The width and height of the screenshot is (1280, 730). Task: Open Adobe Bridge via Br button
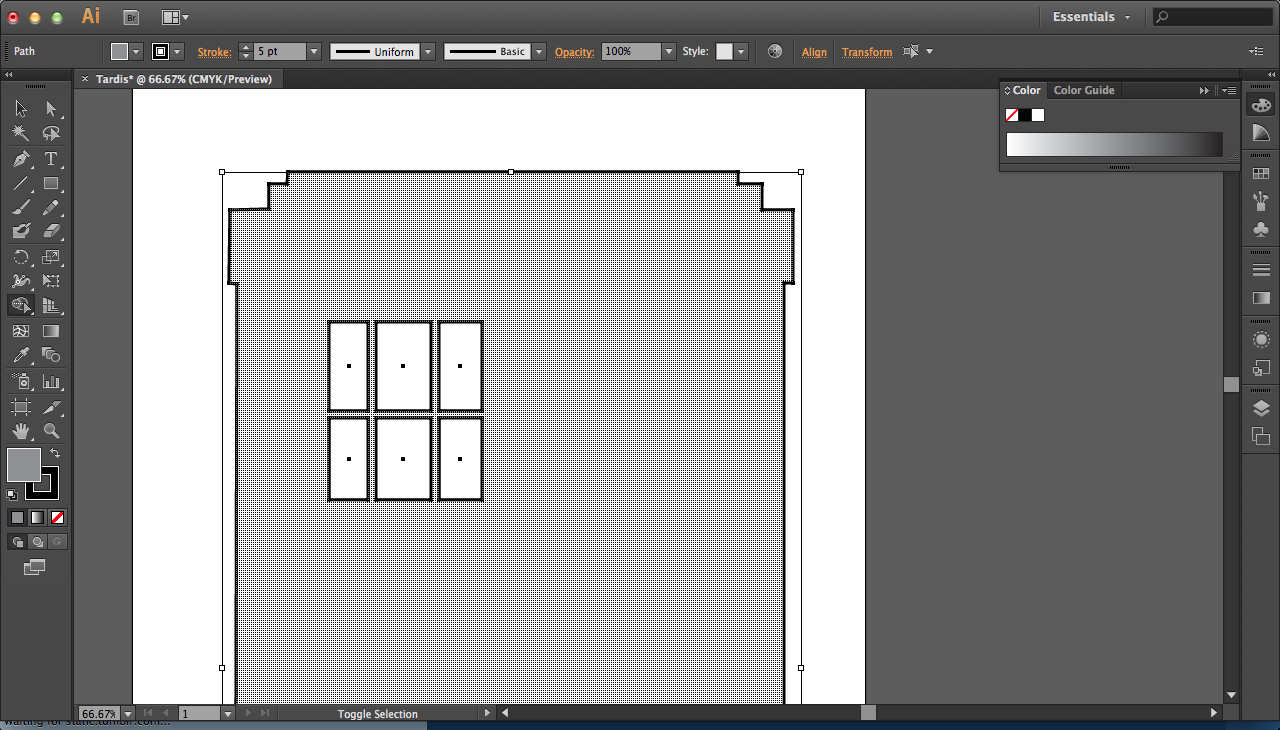(x=131, y=17)
